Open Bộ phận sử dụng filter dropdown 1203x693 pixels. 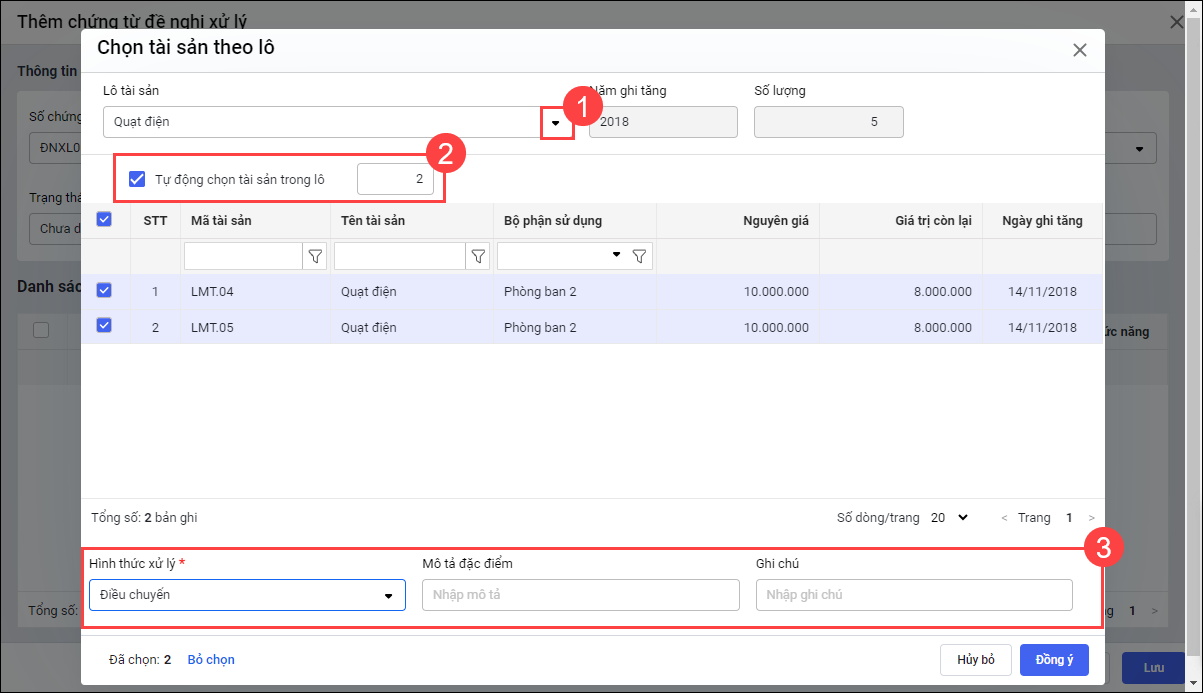click(616, 256)
